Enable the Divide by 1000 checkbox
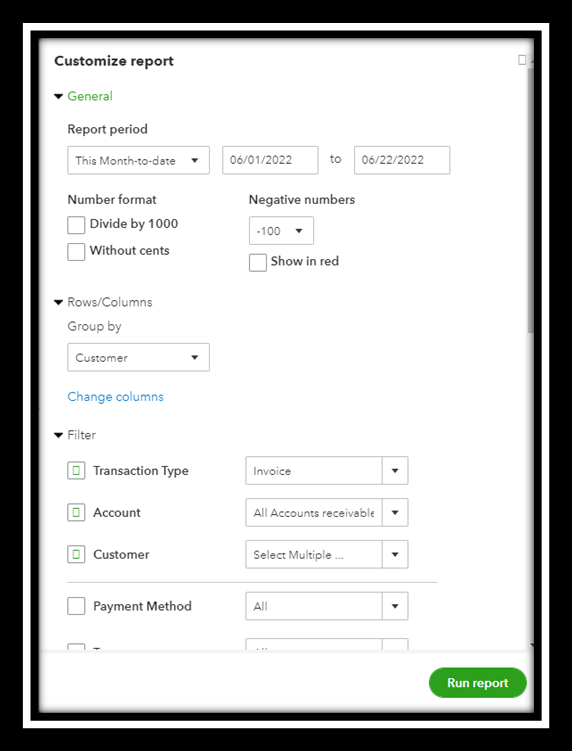572x751 pixels. (x=76, y=225)
